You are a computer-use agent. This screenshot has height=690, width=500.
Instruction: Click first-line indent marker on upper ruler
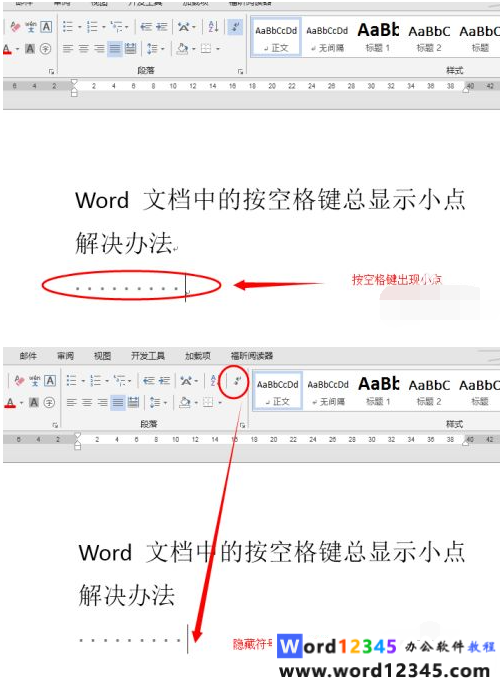coord(74,82)
